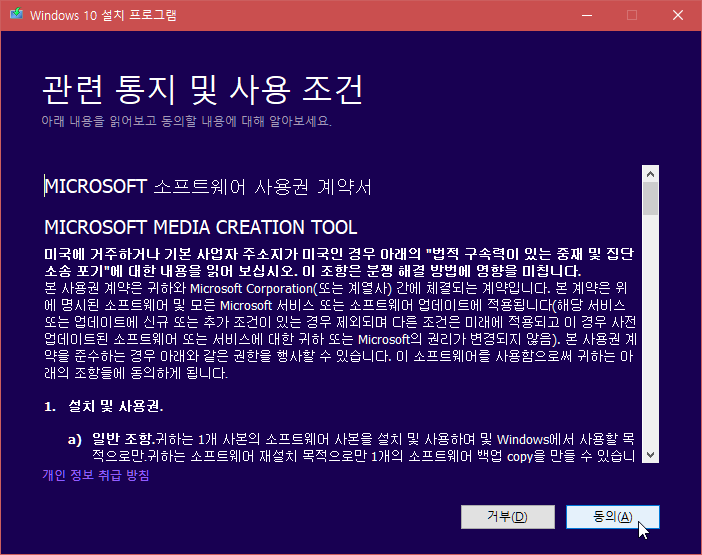Click the section title 1. 설치 및 사용권.
702x555 pixels.
104,406
